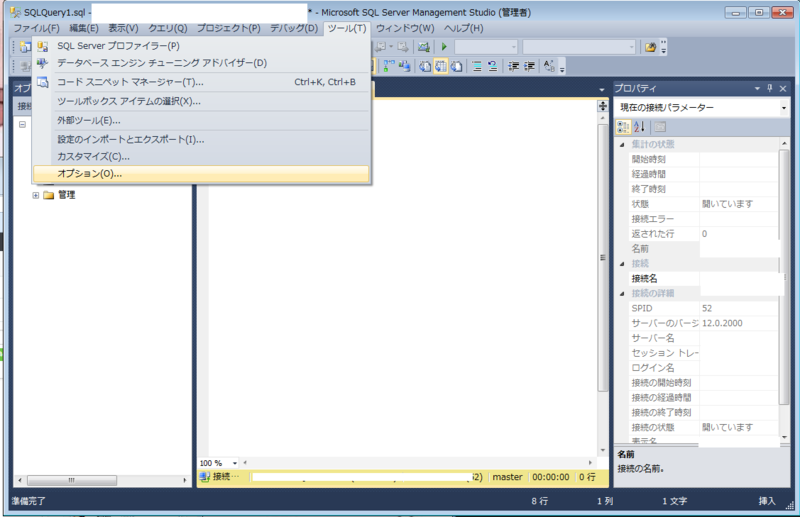Click オプション in the Tools menu

click(201, 174)
